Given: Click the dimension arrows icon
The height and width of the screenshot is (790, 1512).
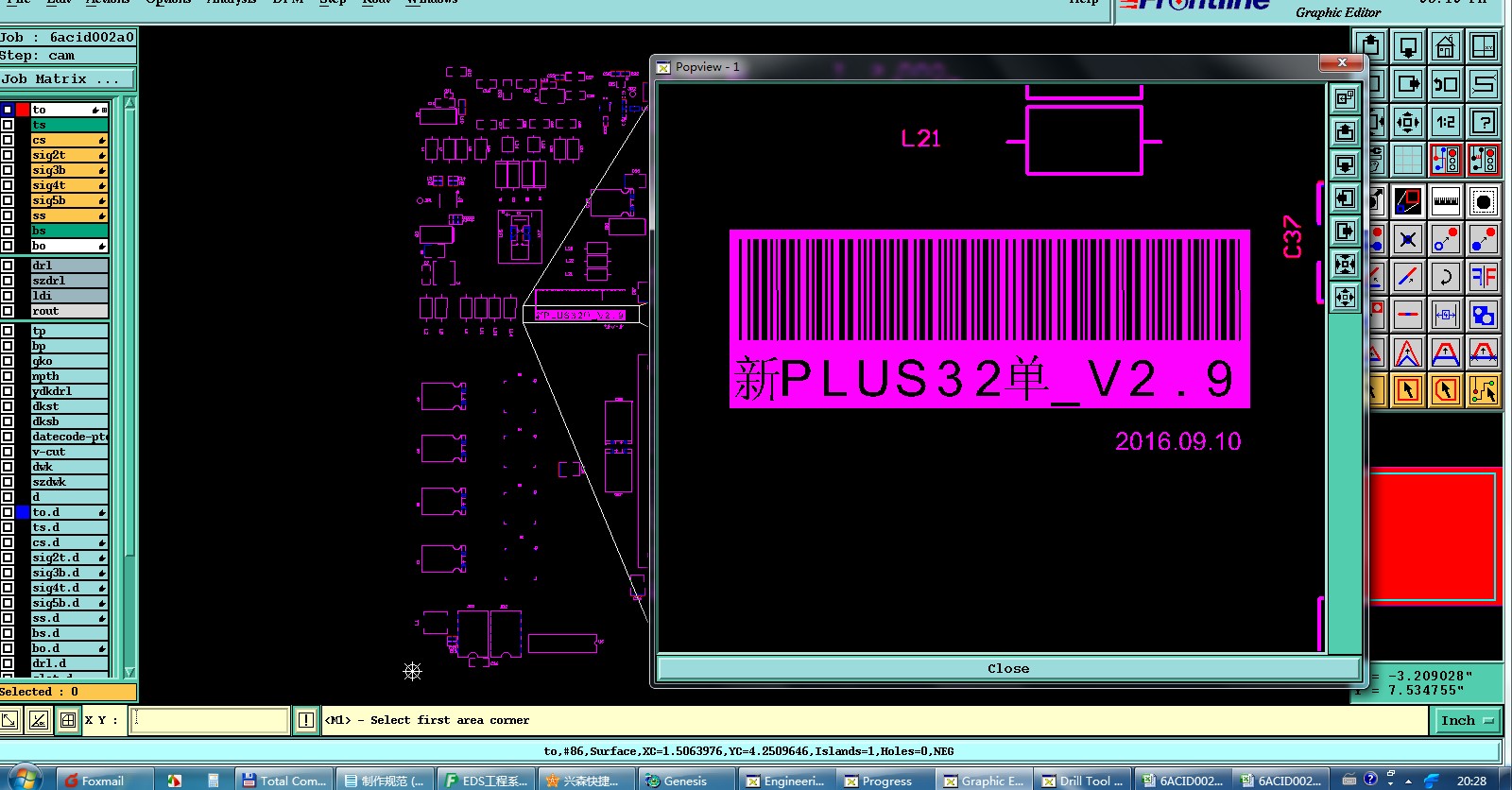Looking at the screenshot, I should click(x=1446, y=315).
